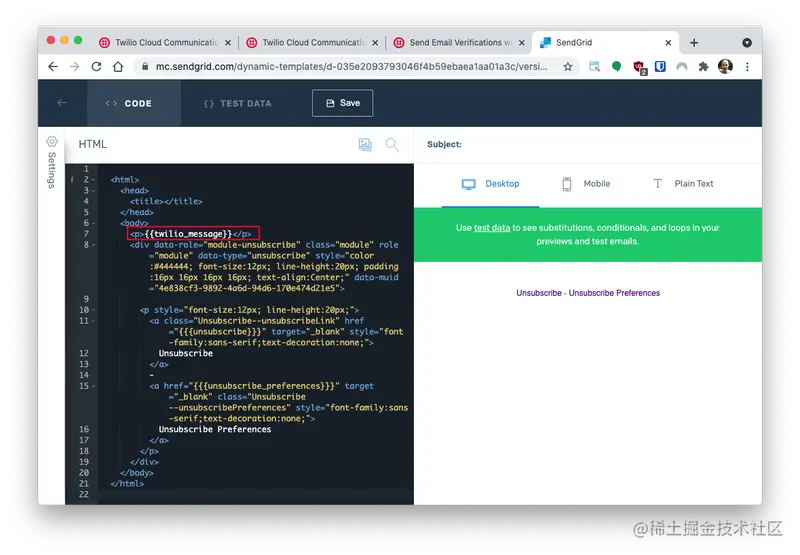Click the SendGrid editor back arrow
Image resolution: width=800 pixels, height=555 pixels.
coord(62,103)
